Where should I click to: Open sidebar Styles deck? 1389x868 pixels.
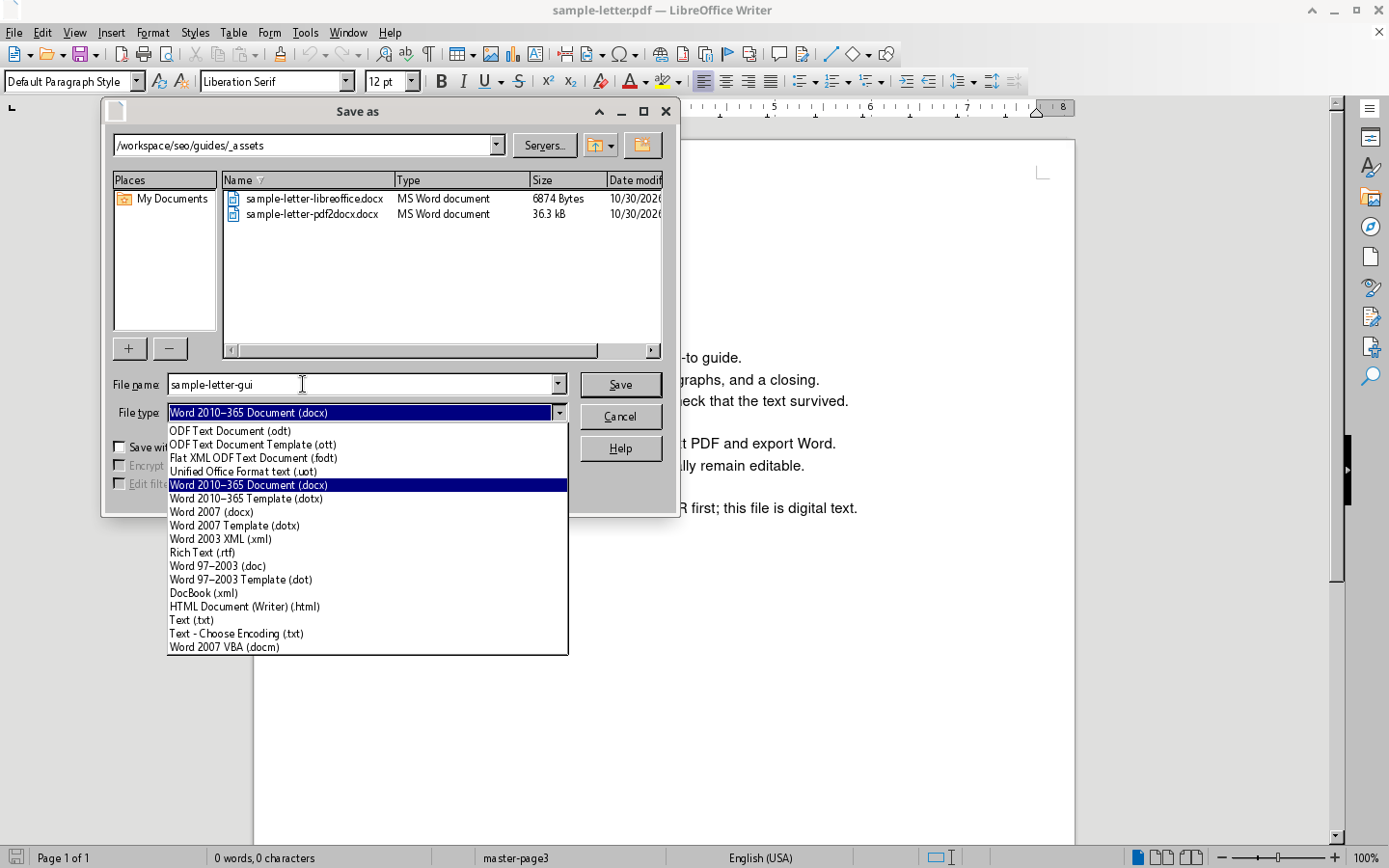click(x=1371, y=168)
